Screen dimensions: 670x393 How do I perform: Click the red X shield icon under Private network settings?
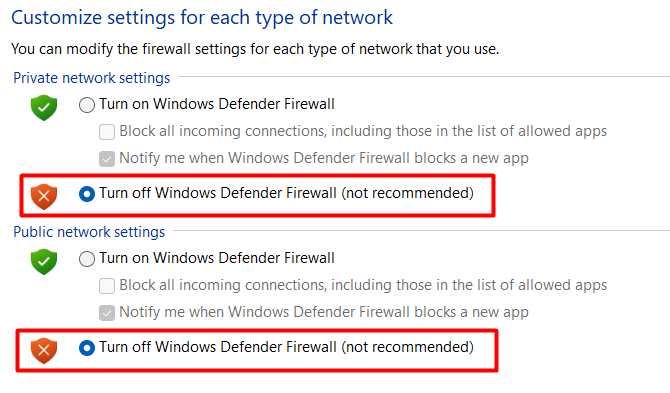(44, 196)
